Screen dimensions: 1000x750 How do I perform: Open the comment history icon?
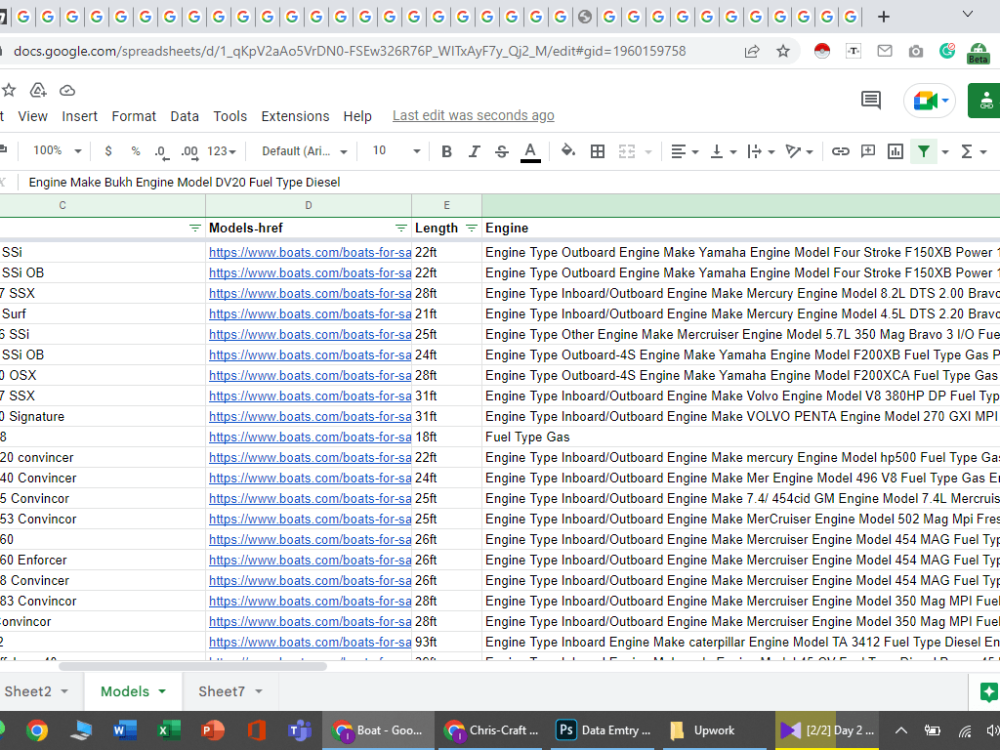point(871,99)
